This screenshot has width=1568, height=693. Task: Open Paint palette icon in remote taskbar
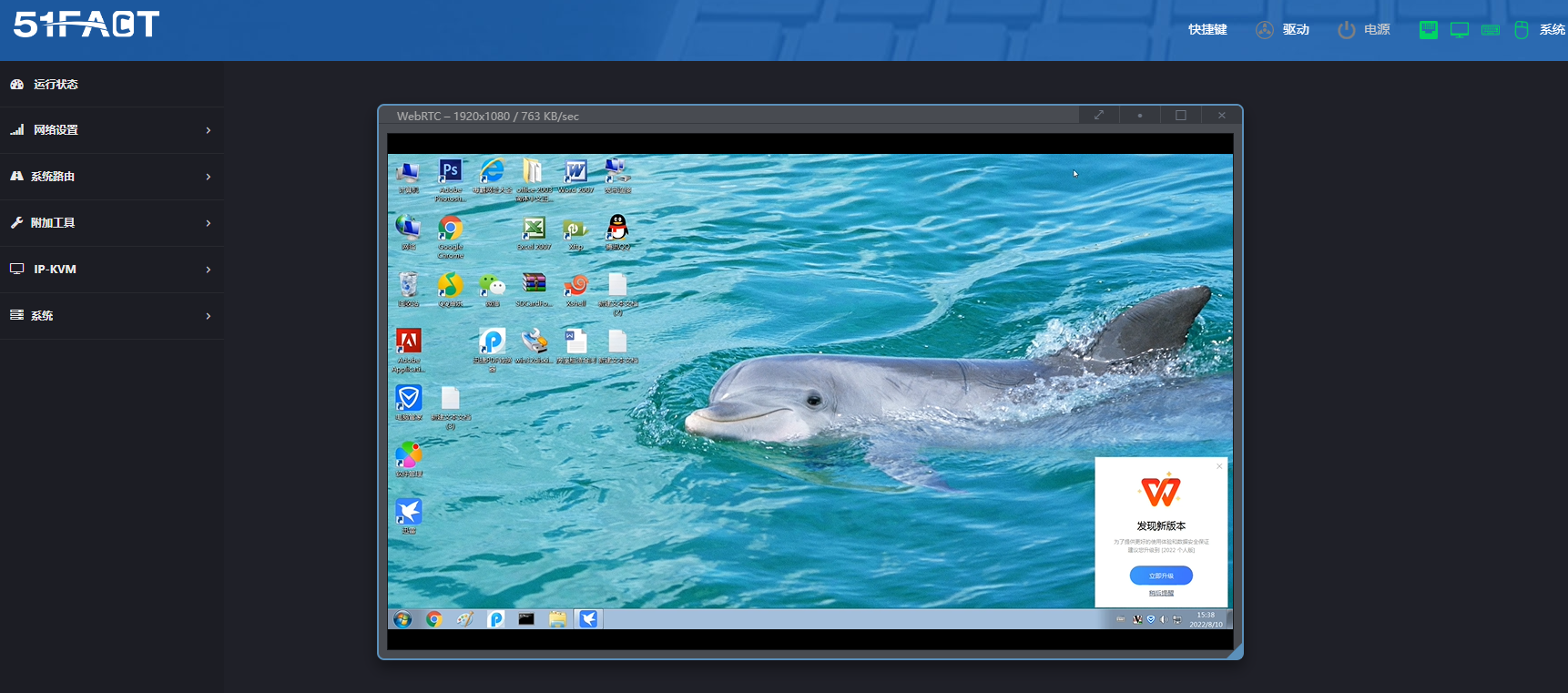click(464, 619)
